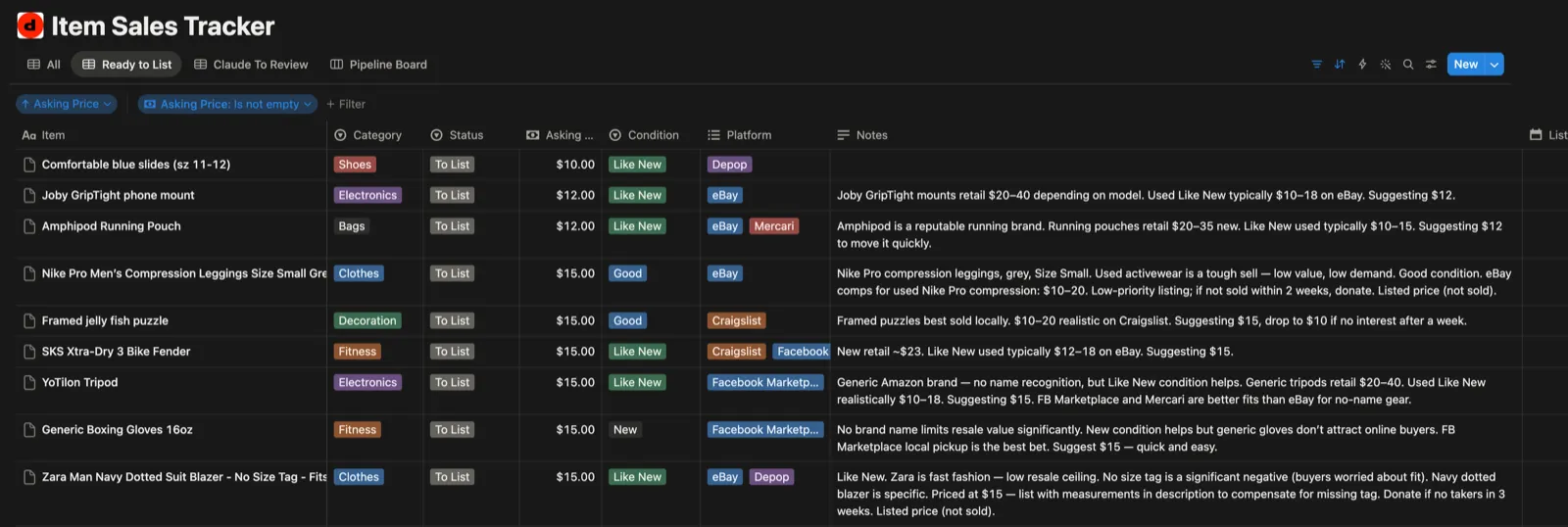The height and width of the screenshot is (527, 1568).
Task: Click Facebook Marketp... tag for YoTilon Tripod
Action: (x=764, y=383)
